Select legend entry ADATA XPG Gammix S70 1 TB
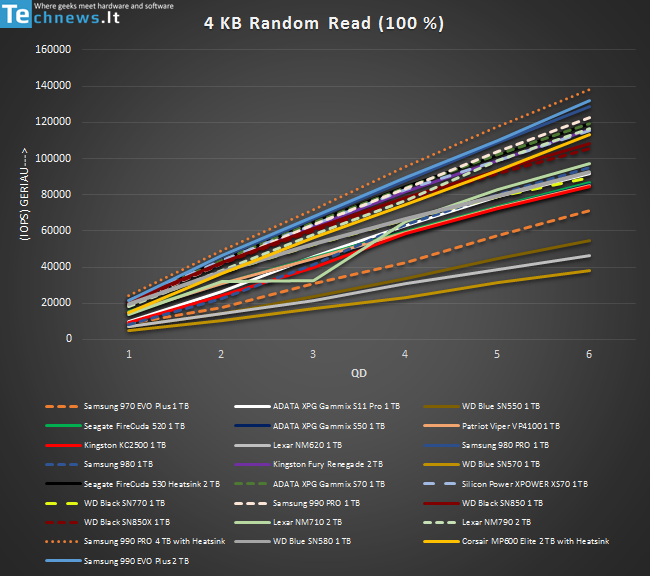Viewport: 650px width, 576px height. (310, 484)
